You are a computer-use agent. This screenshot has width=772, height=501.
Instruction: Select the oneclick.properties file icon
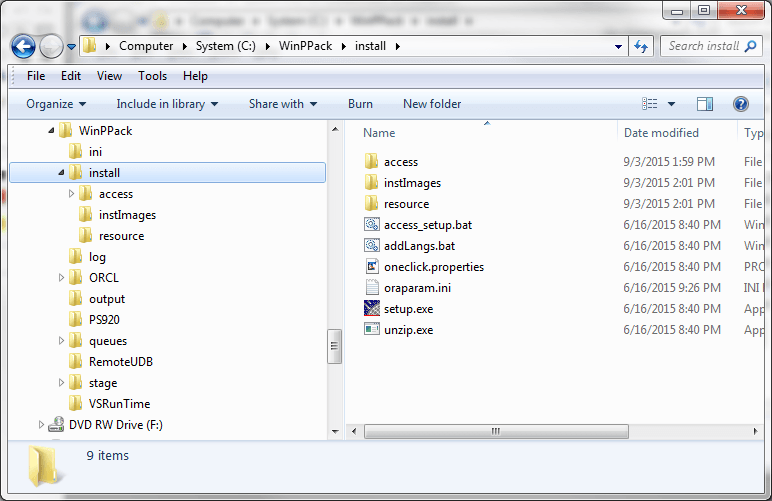[x=372, y=266]
